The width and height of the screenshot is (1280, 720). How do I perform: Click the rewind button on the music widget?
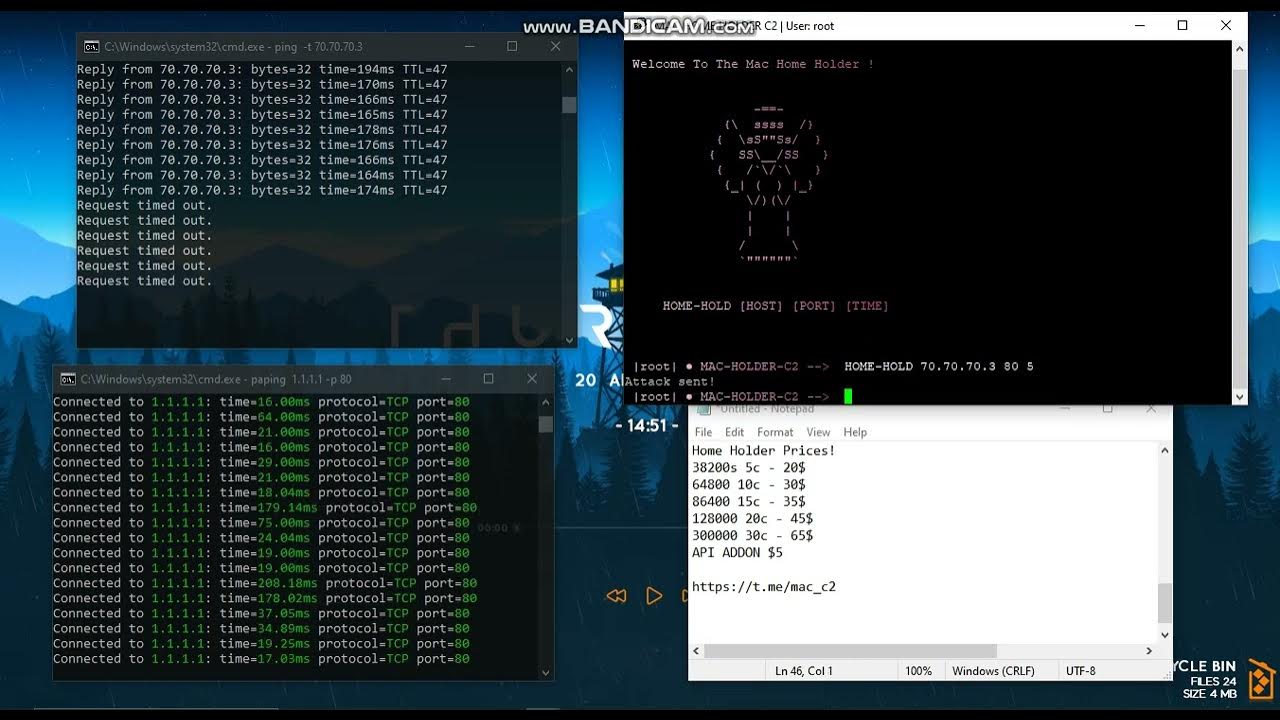coord(616,596)
